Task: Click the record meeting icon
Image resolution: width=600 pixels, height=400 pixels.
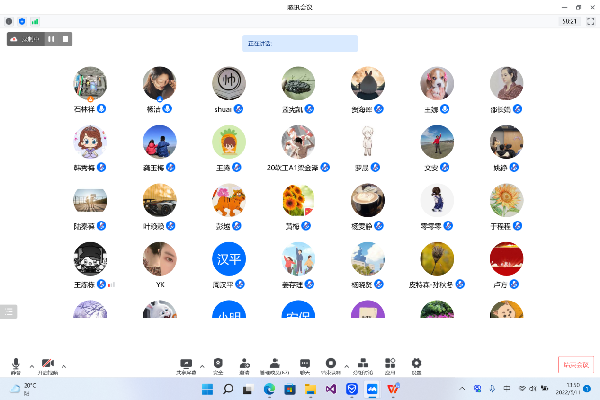Action: coord(331,364)
